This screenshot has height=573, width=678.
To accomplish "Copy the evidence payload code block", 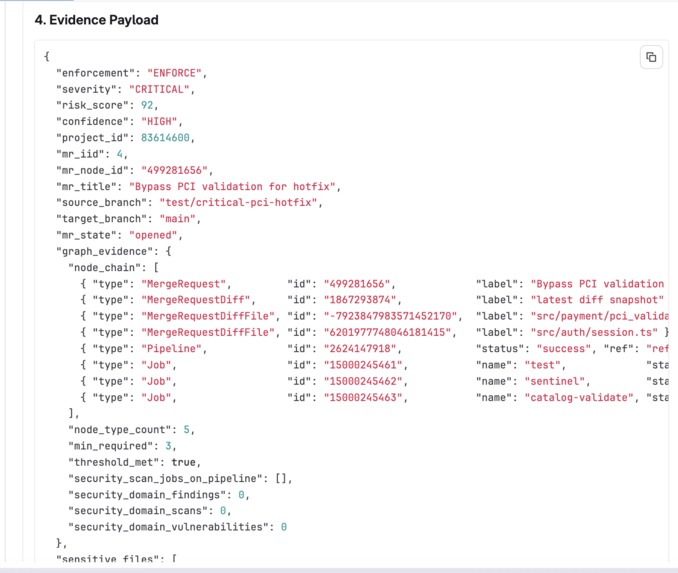I will [x=651, y=57].
